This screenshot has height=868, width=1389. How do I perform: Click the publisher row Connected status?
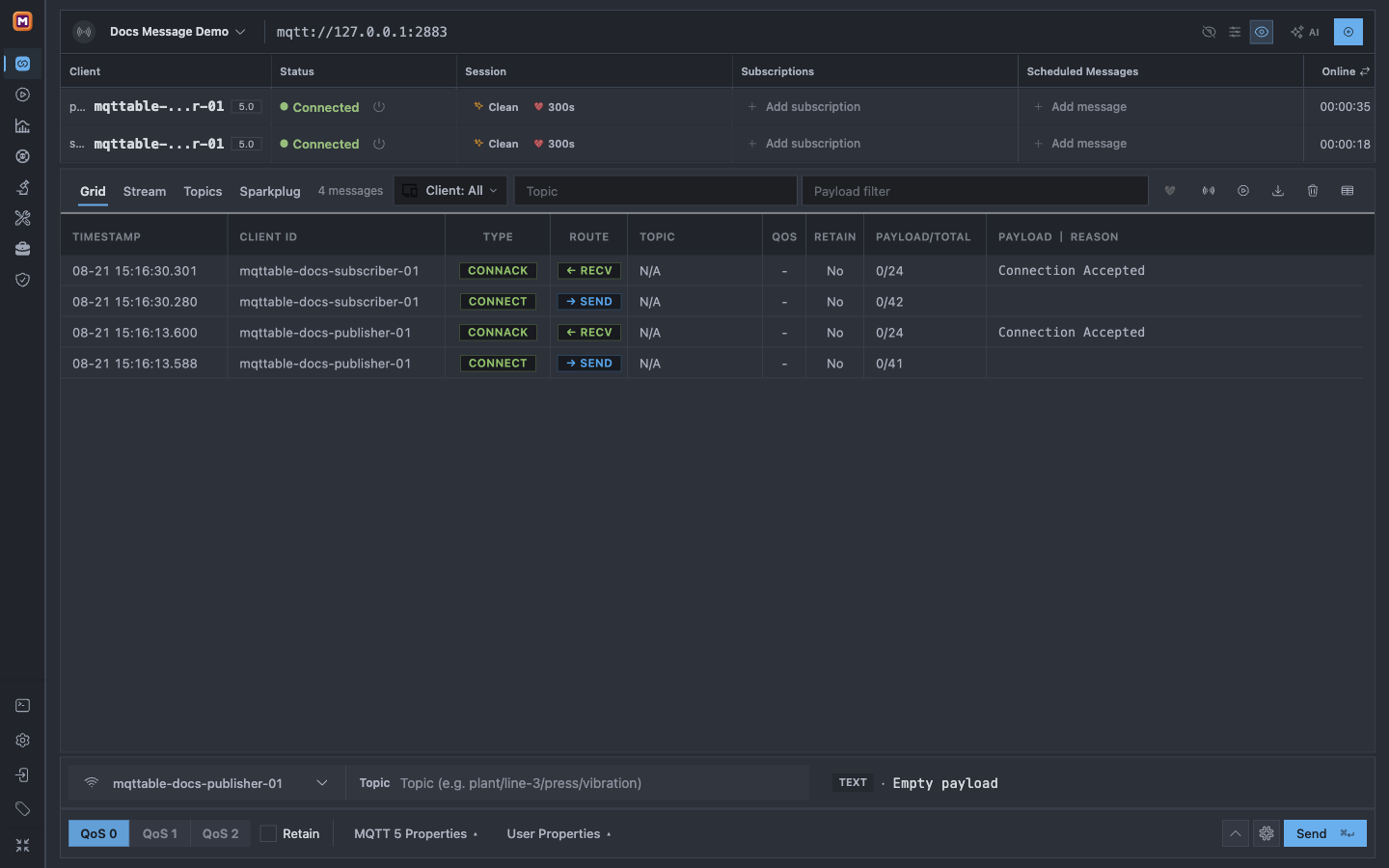click(319, 107)
